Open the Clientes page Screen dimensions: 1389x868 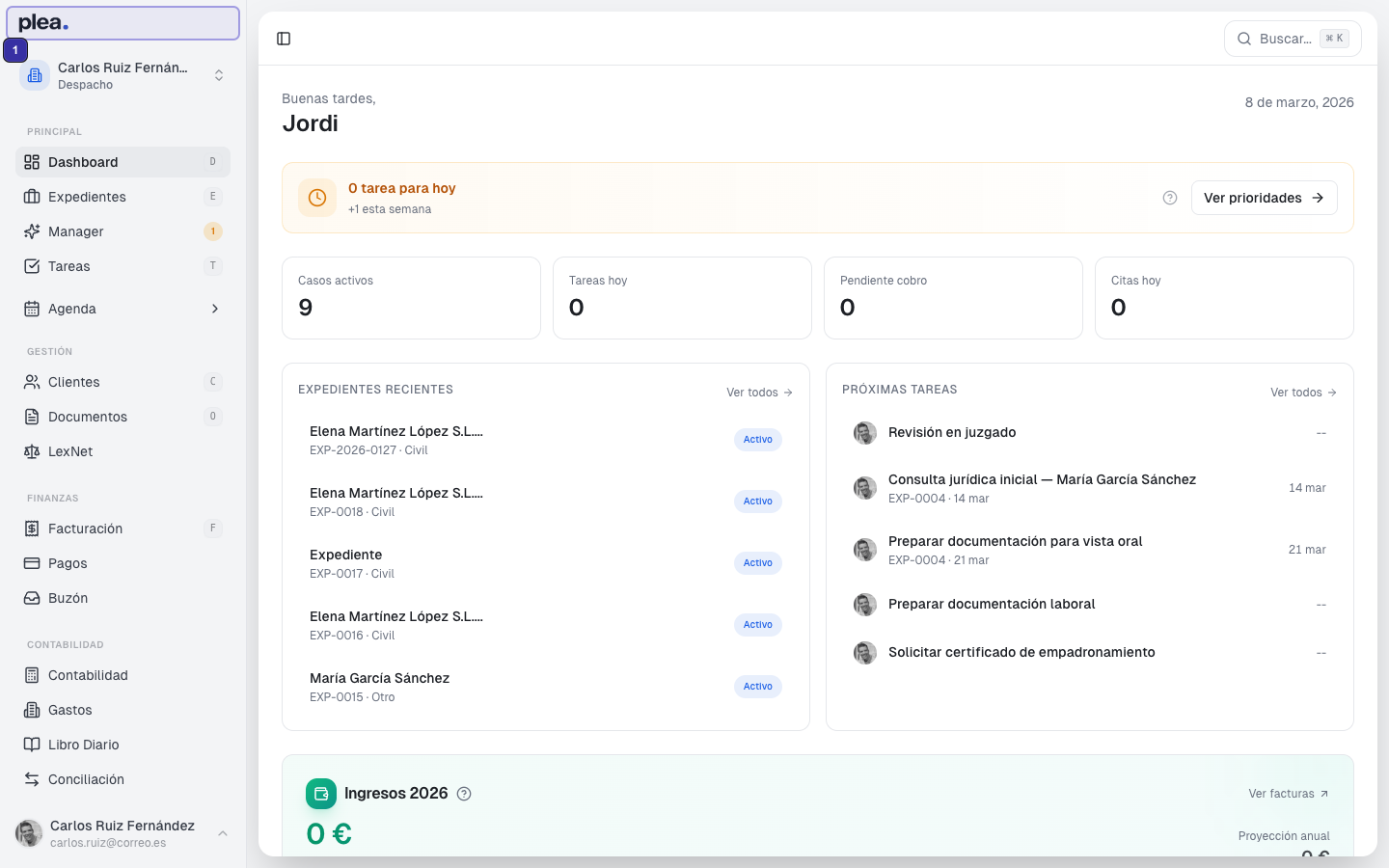(123, 382)
